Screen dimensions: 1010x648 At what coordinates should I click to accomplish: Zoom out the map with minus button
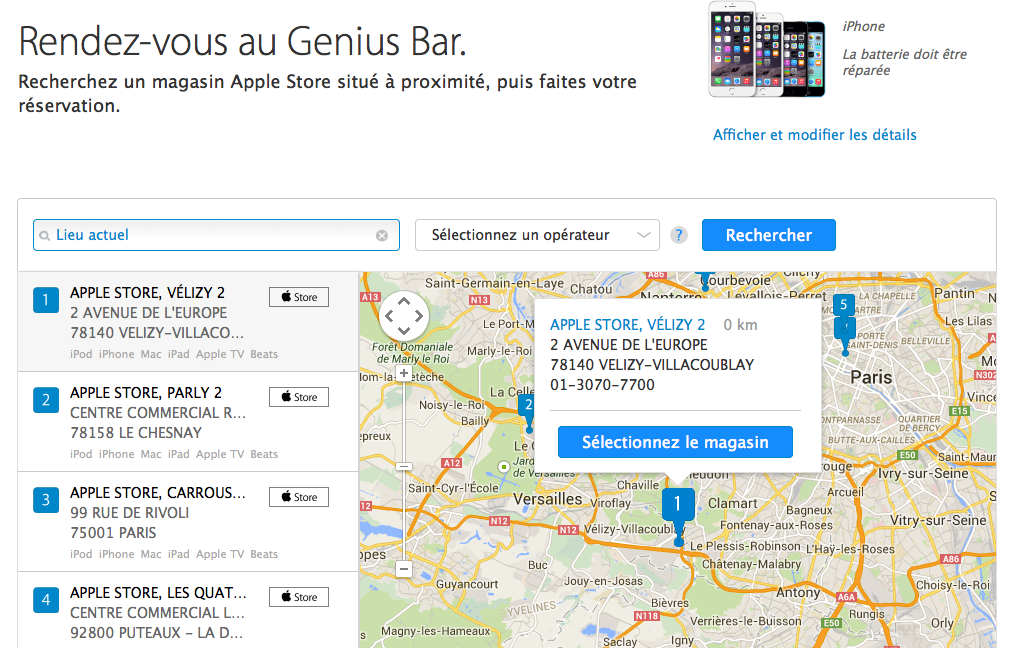coord(404,569)
